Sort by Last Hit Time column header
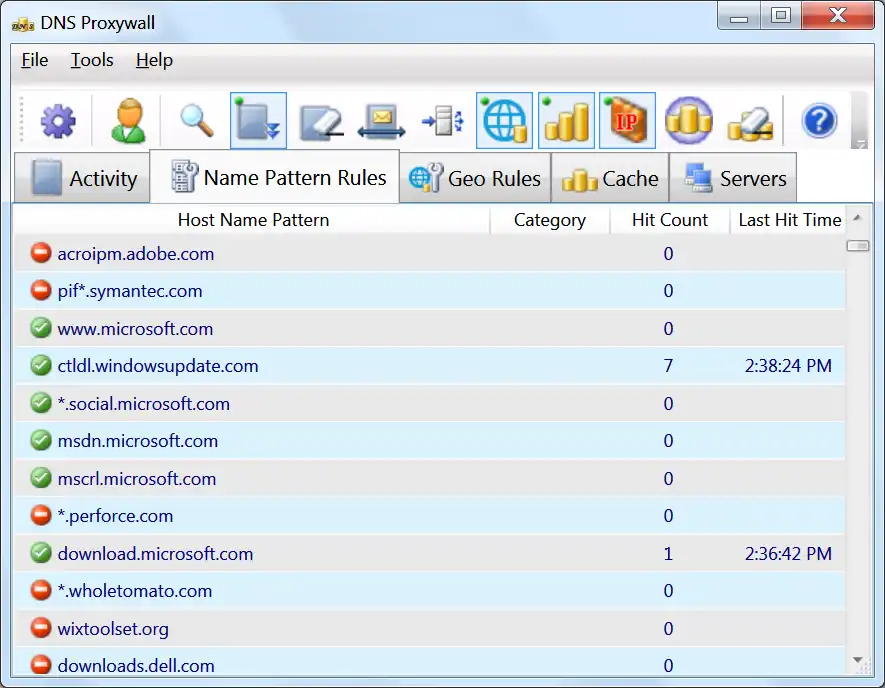885x688 pixels. point(789,220)
